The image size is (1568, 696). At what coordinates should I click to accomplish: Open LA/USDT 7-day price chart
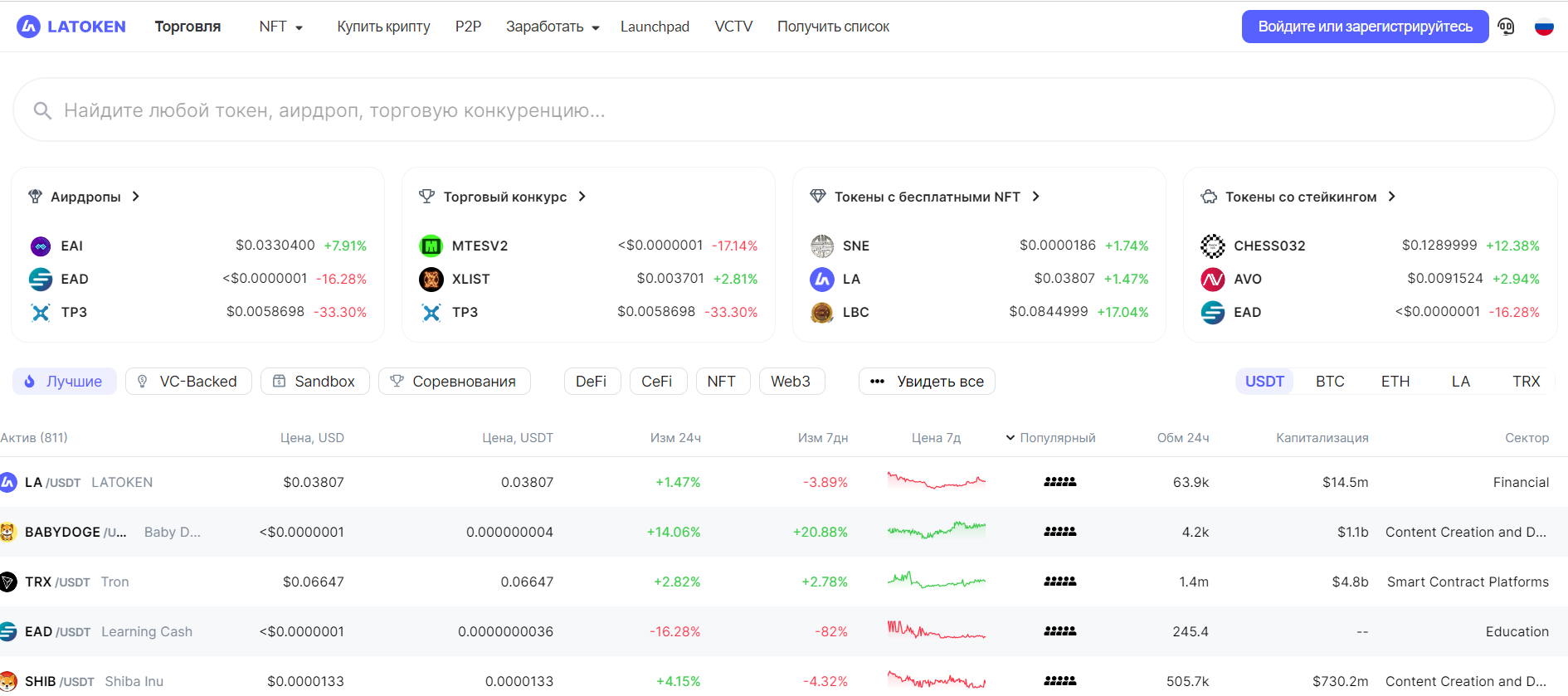[936, 480]
